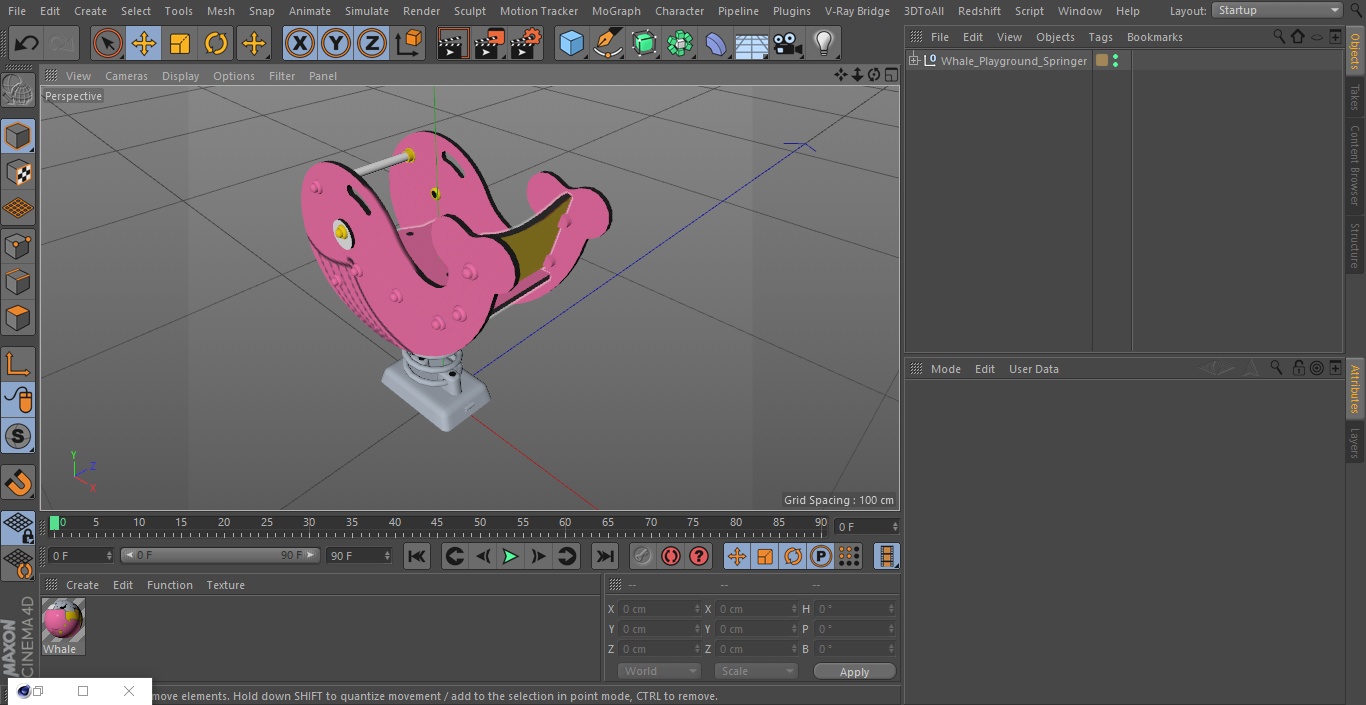Click Whale_Playground_Springer layer color swatch
Screen dimensions: 1366x705
tap(1102, 61)
